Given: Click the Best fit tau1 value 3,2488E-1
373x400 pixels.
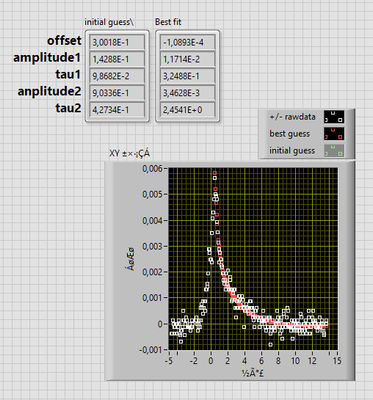Looking at the screenshot, I should click(188, 76).
